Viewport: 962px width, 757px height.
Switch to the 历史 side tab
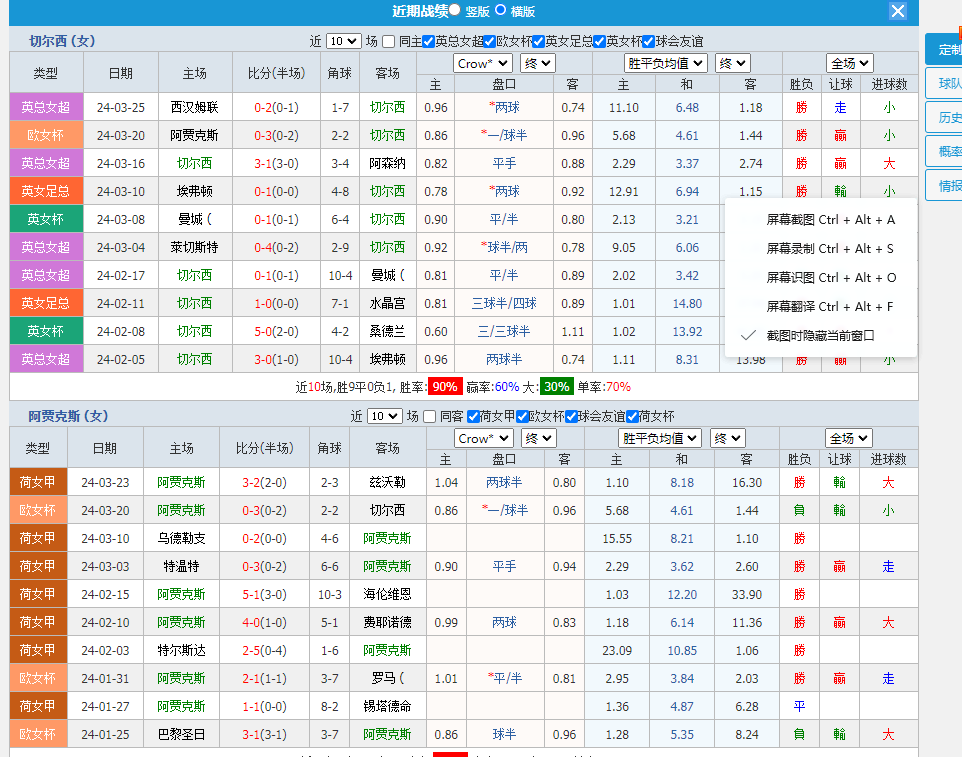(946, 118)
